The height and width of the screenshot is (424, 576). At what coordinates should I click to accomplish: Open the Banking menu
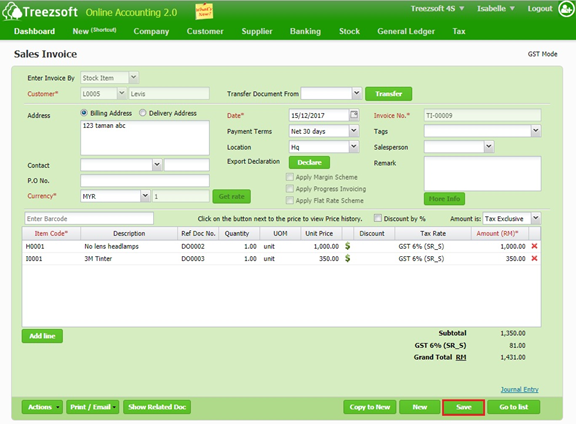pos(305,31)
